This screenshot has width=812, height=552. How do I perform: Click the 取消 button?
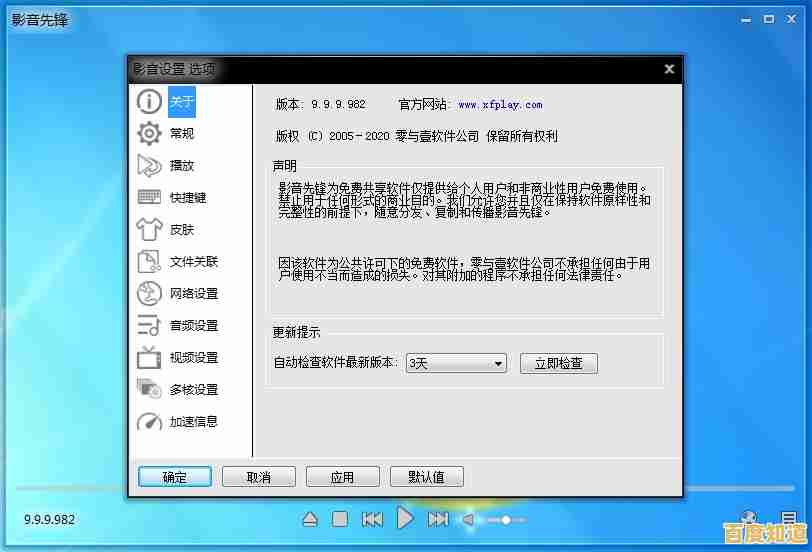click(258, 477)
